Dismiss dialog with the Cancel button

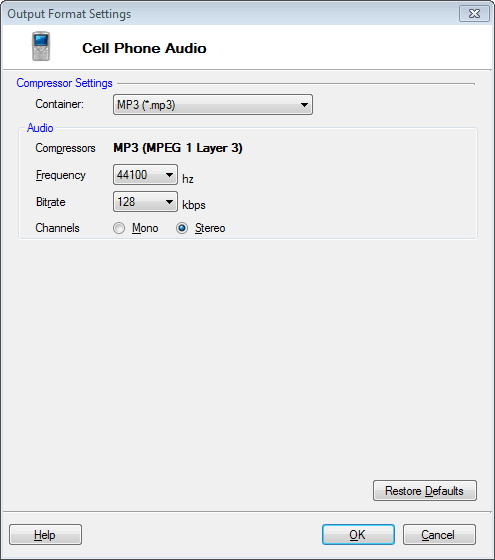(x=439, y=535)
